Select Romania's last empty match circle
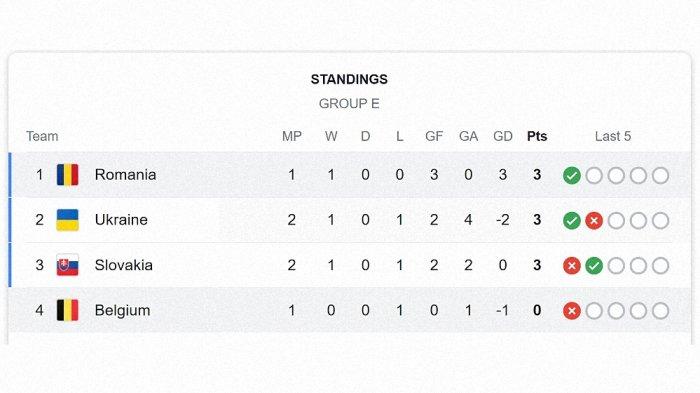Image resolution: width=700 pixels, height=393 pixels. point(660,175)
